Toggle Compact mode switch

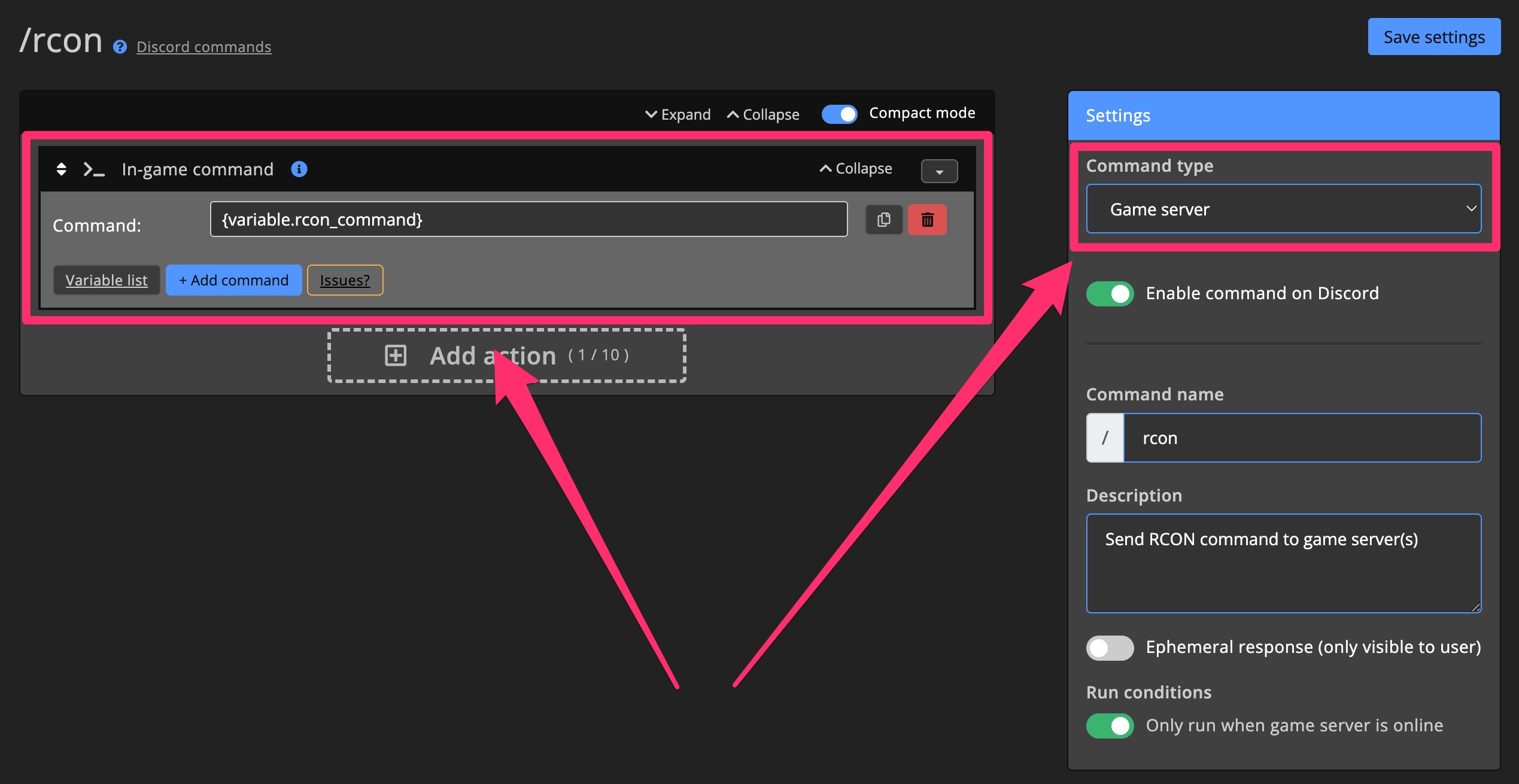839,114
